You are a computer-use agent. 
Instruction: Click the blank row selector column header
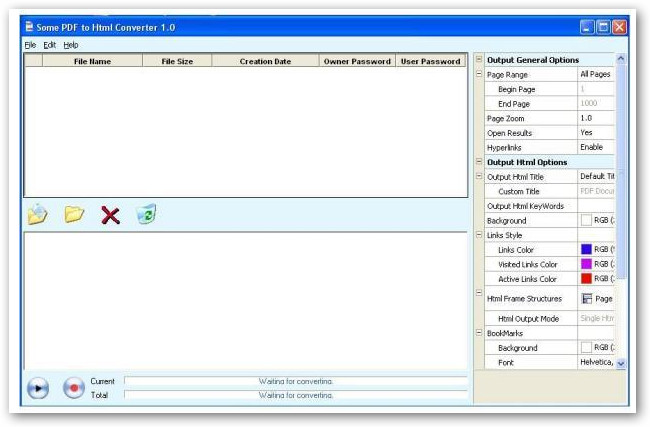tap(34, 61)
